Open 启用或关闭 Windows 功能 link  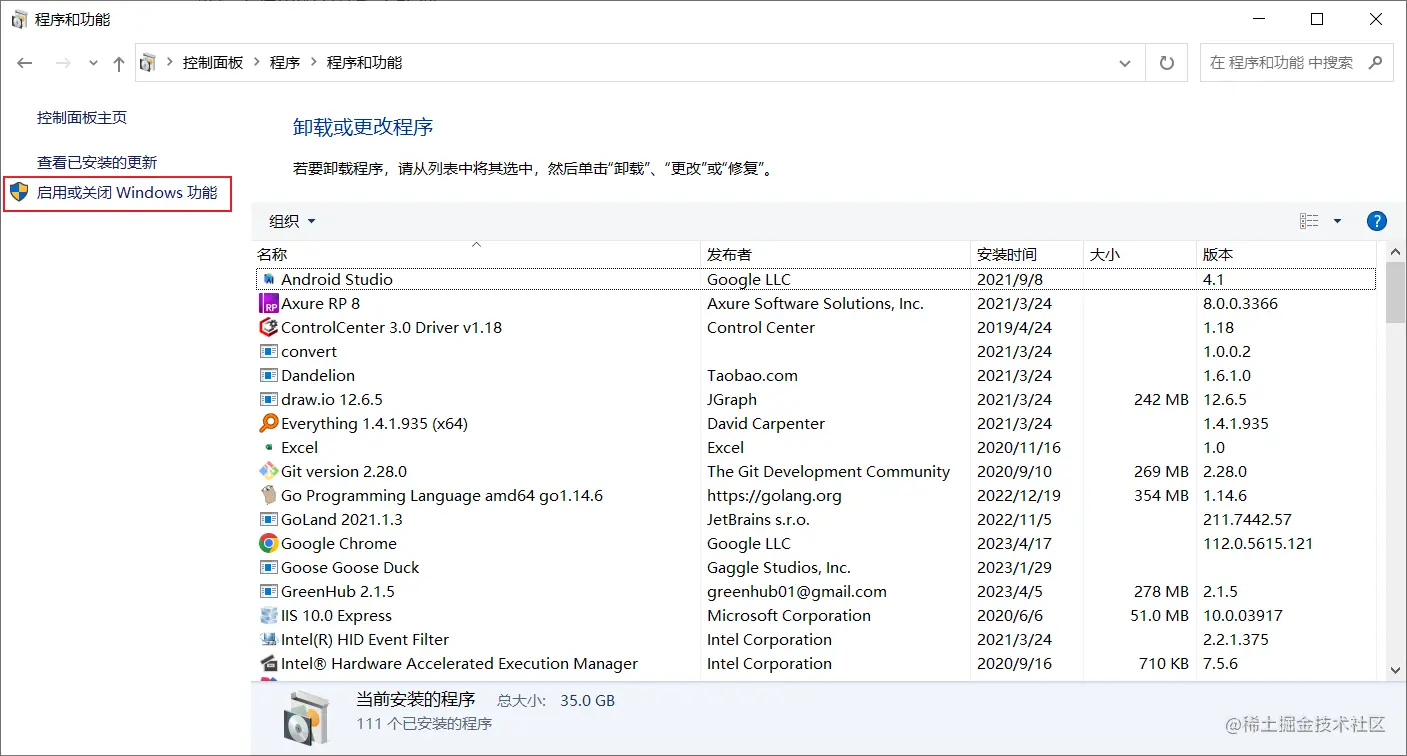127,192
